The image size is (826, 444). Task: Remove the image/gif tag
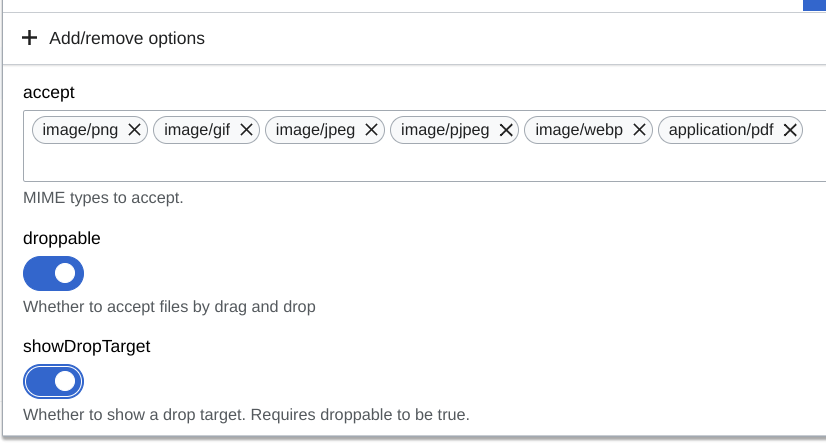pyautogui.click(x=246, y=130)
